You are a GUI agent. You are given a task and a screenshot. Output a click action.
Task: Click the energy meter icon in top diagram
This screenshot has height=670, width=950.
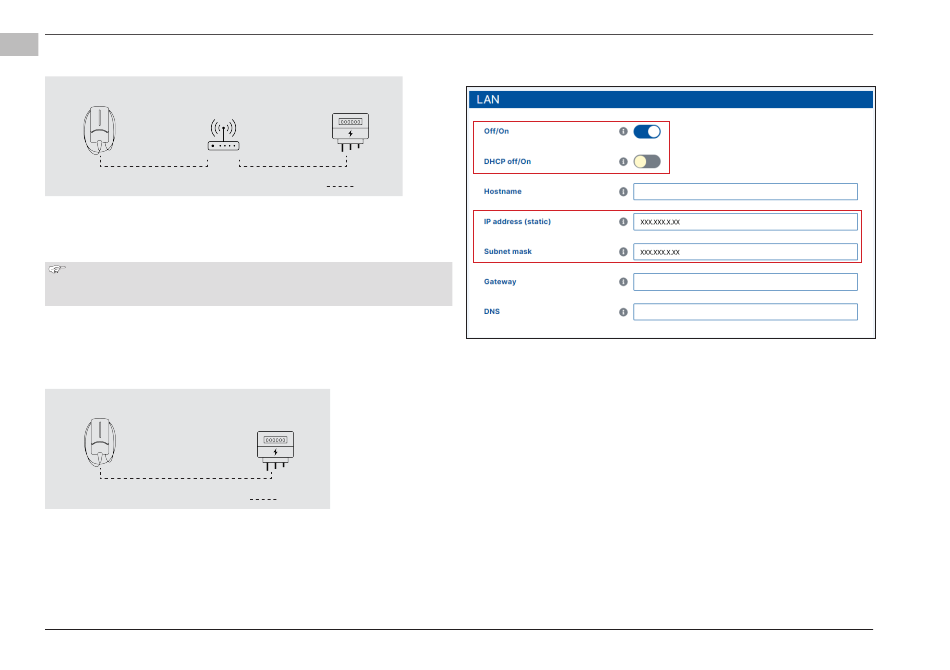click(349, 132)
